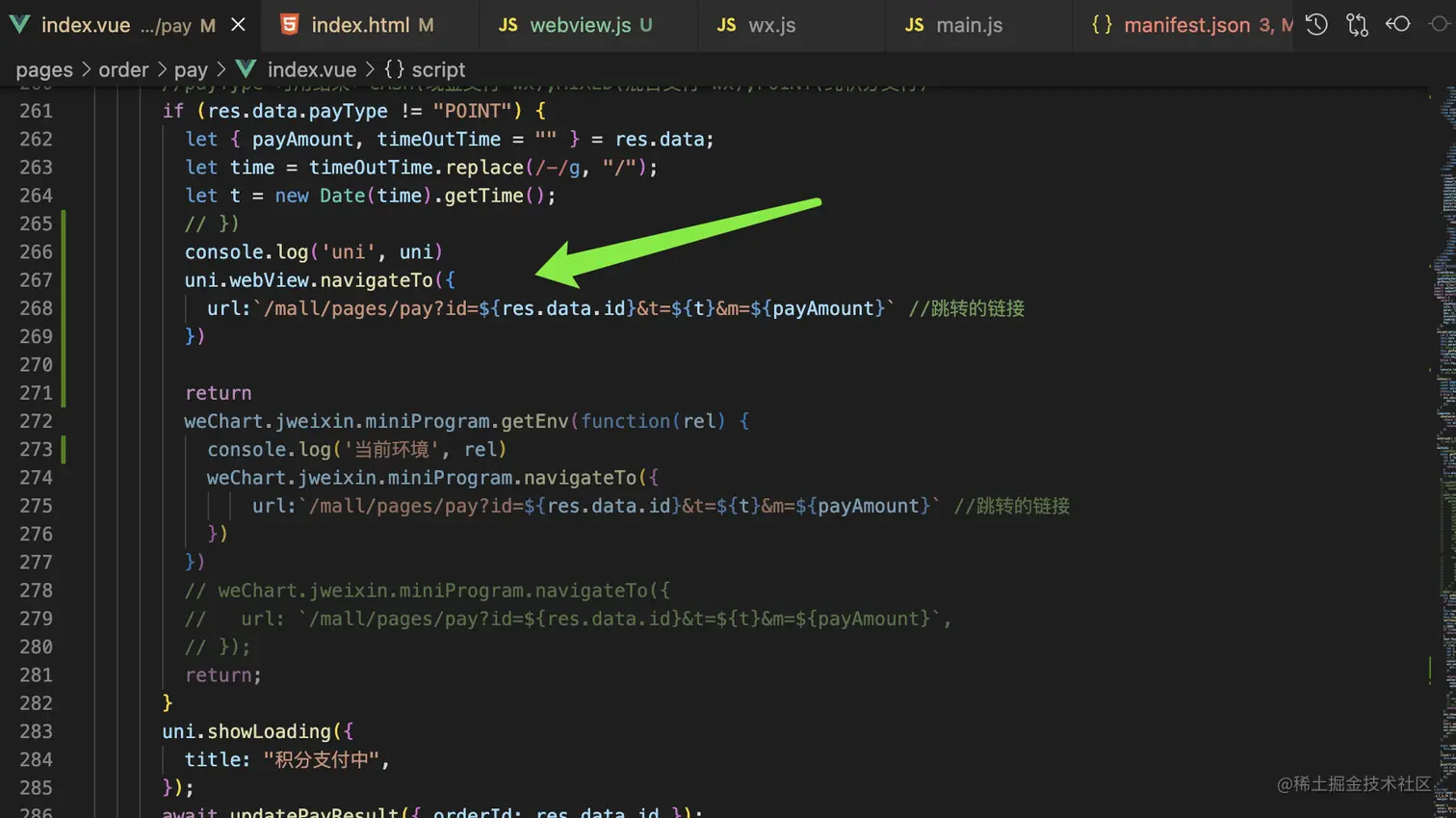Viewport: 1456px width, 818px height.
Task: Click the url template string on line 275
Action: pyautogui.click(x=618, y=506)
